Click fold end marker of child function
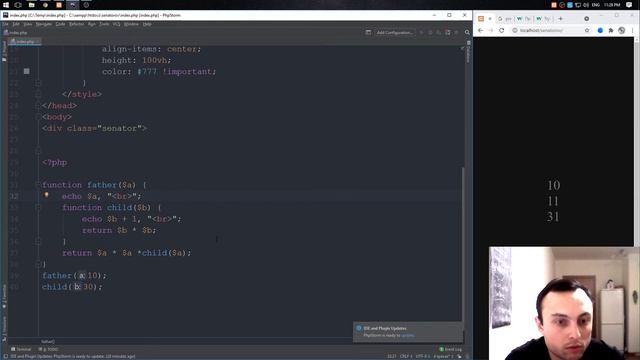 coord(38,241)
